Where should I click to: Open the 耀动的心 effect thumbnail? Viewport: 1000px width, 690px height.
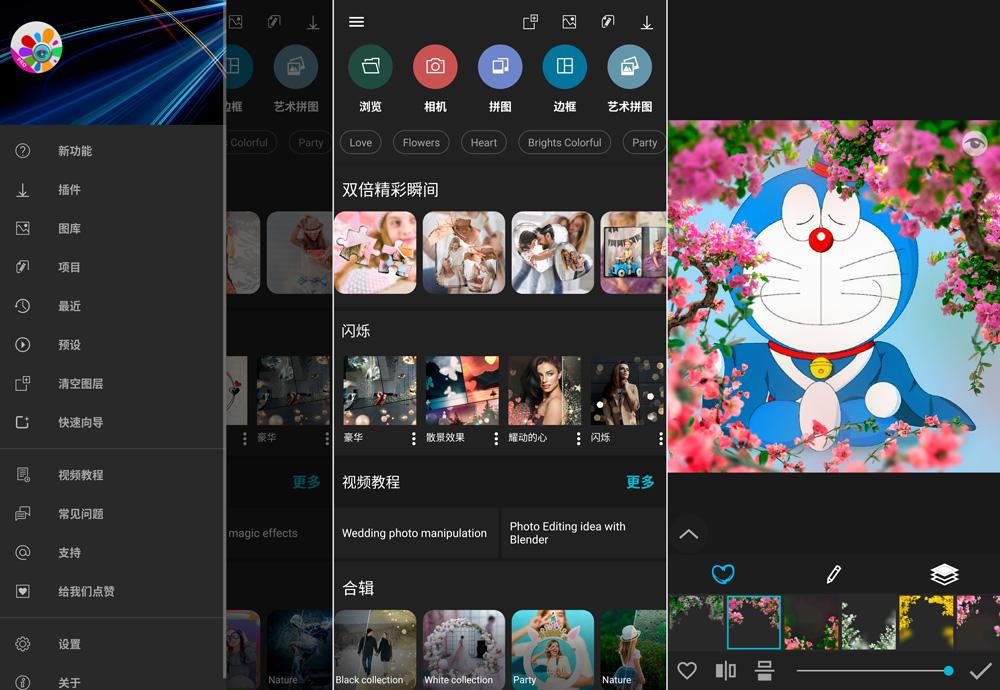click(x=545, y=390)
